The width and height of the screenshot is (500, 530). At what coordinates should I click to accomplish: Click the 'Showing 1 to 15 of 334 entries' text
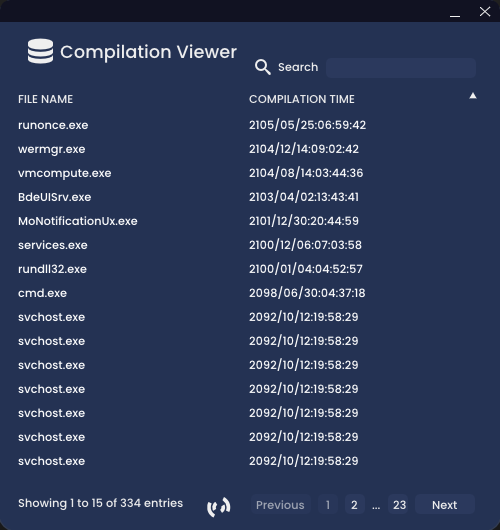tap(100, 503)
